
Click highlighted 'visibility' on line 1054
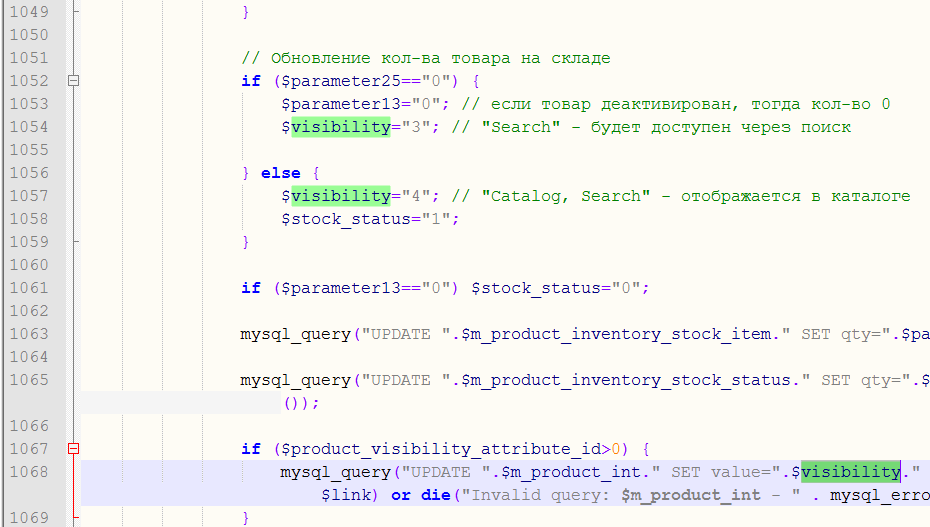tap(340, 127)
